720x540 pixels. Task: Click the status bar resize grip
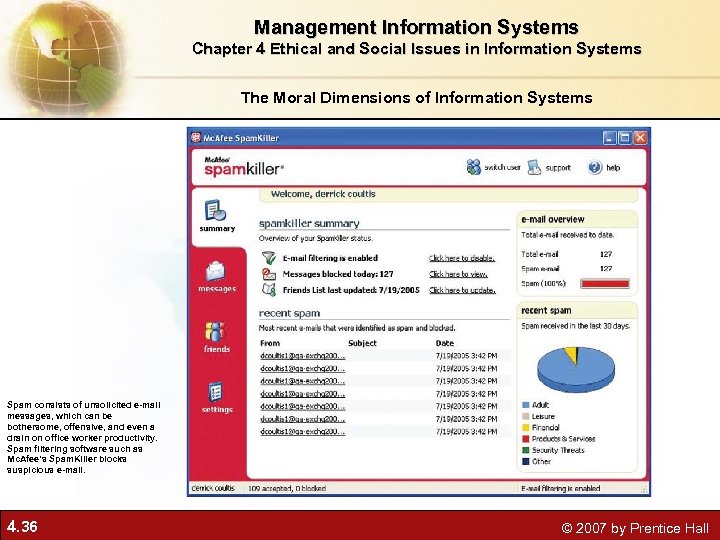(644, 490)
